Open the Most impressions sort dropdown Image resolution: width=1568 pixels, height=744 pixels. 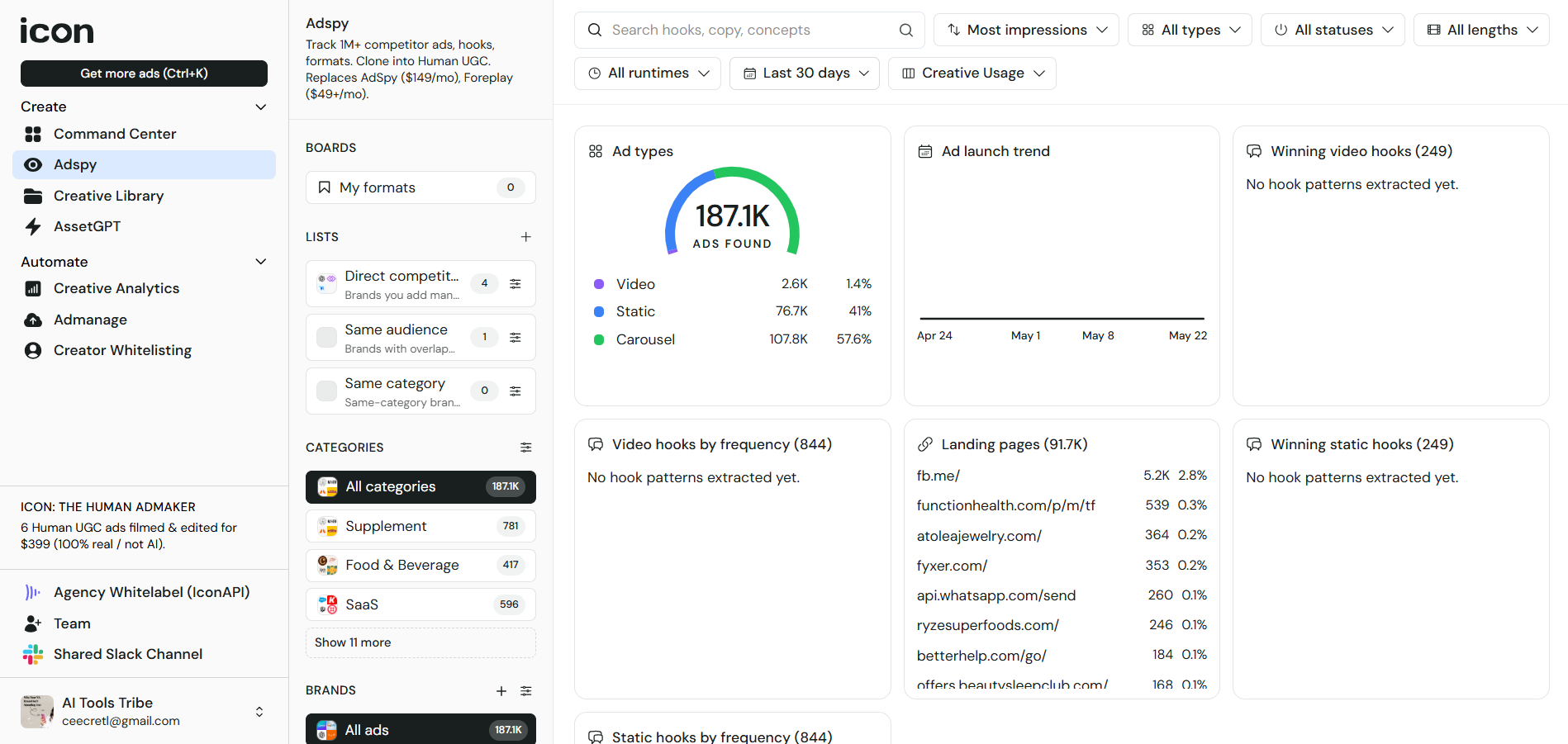(x=1026, y=30)
